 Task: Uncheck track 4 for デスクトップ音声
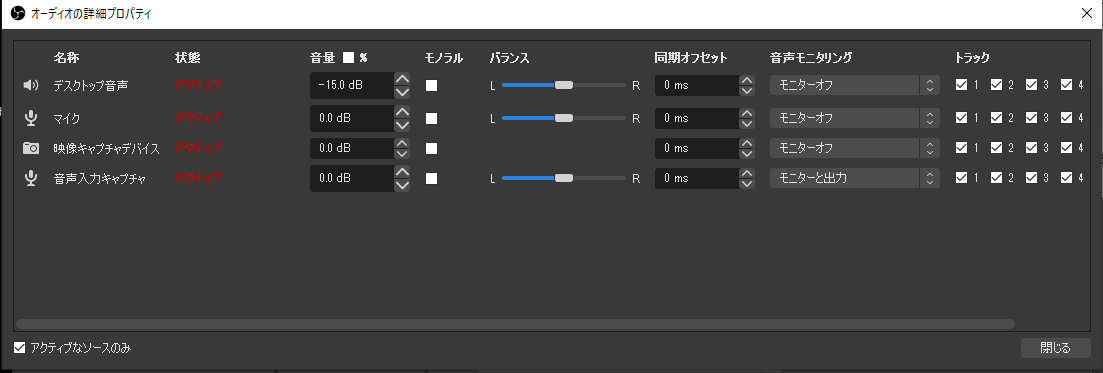tap(1067, 84)
